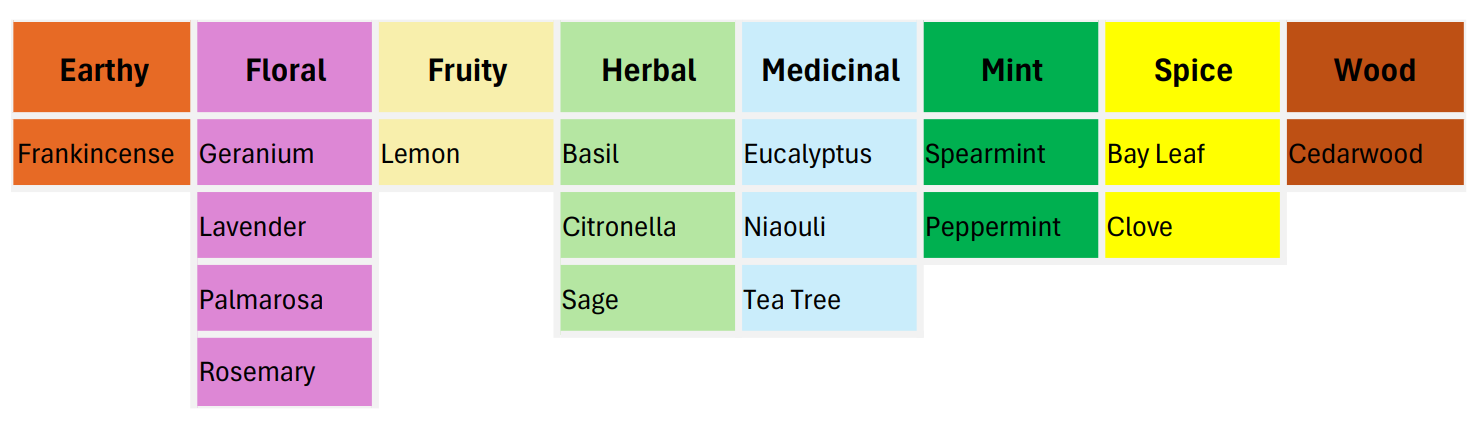Click the Rosemary cell
1483x426 pixels.
285,372
